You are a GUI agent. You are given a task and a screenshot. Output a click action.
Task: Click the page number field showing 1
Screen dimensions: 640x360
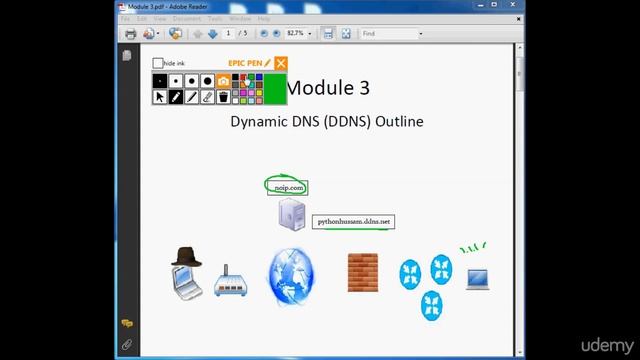point(229,33)
